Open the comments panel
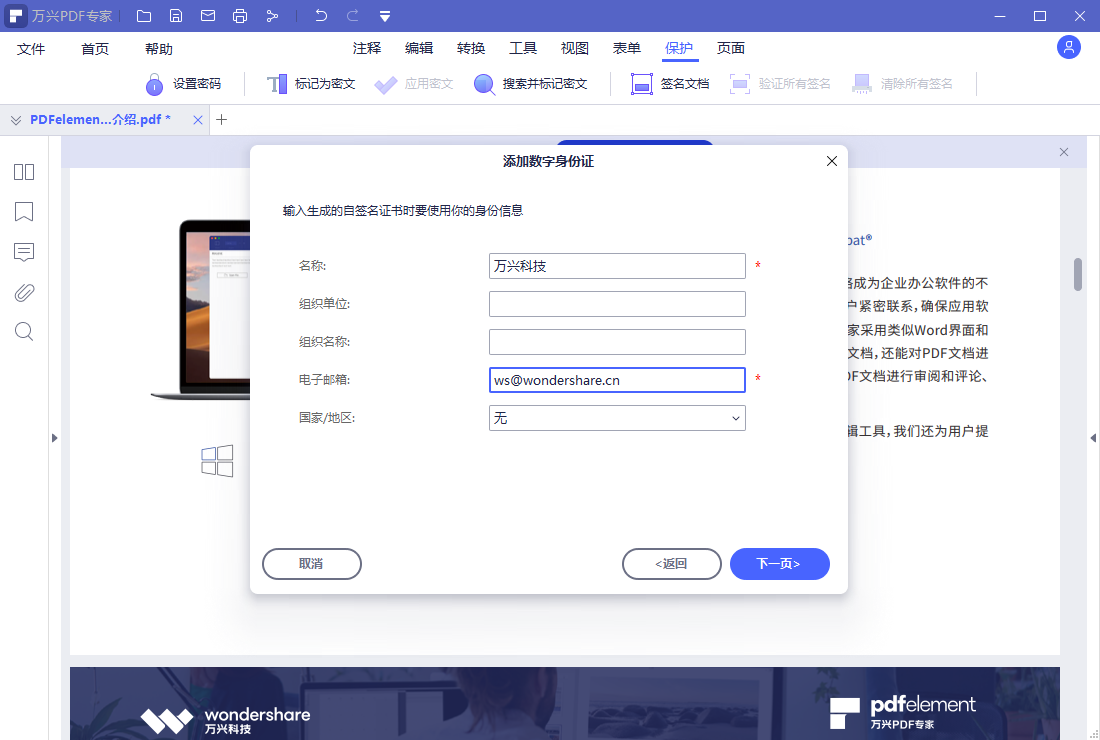The height and width of the screenshot is (740, 1100). tap(23, 252)
